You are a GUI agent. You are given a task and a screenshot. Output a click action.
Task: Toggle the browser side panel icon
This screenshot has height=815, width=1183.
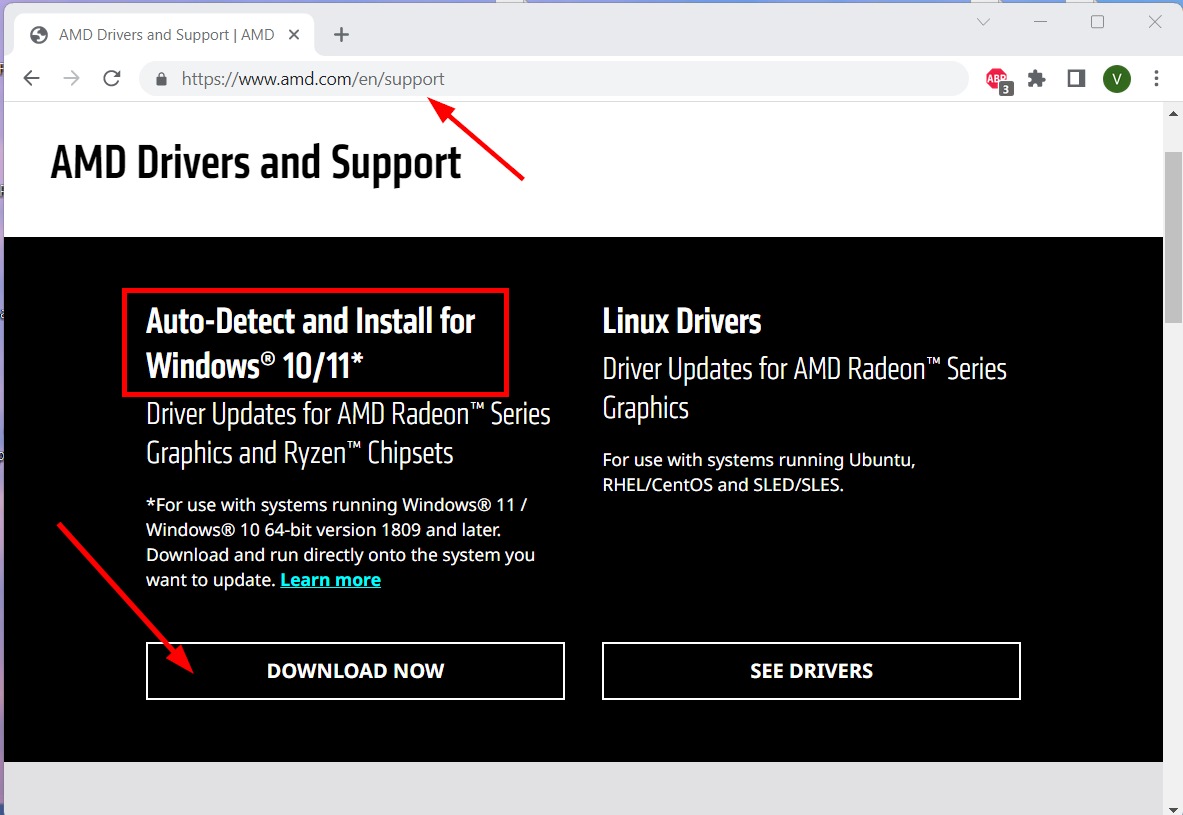click(x=1077, y=78)
